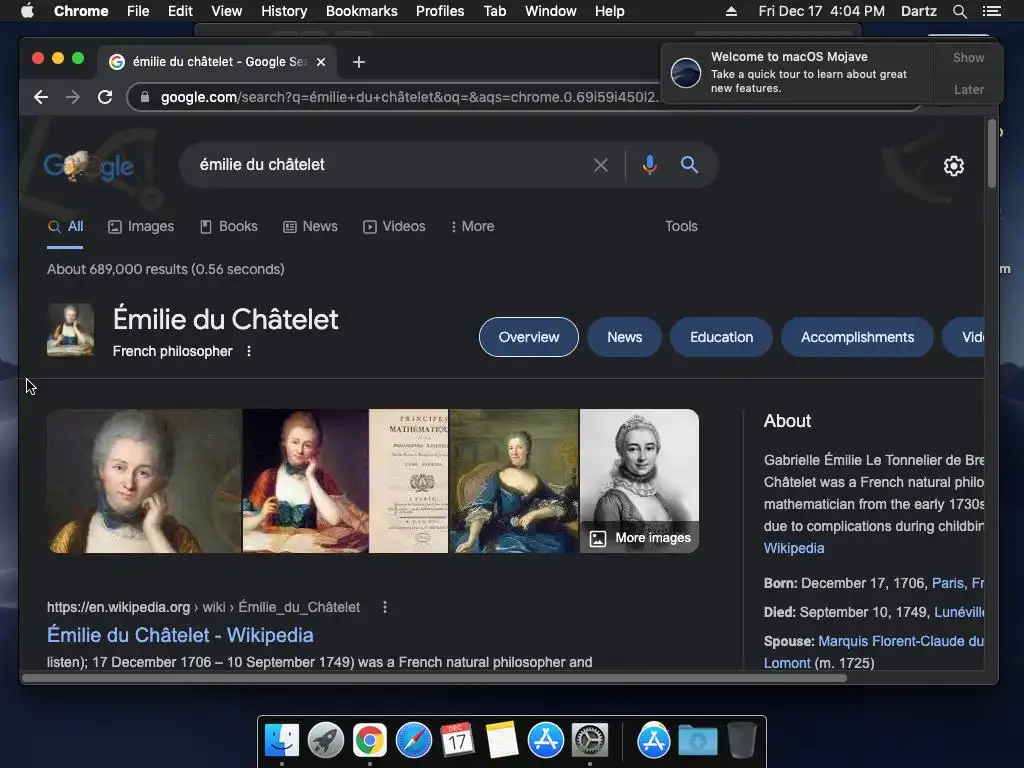Viewport: 1024px width, 768px height.
Task: Click the Dartz user name in menu bar
Action: tap(918, 11)
